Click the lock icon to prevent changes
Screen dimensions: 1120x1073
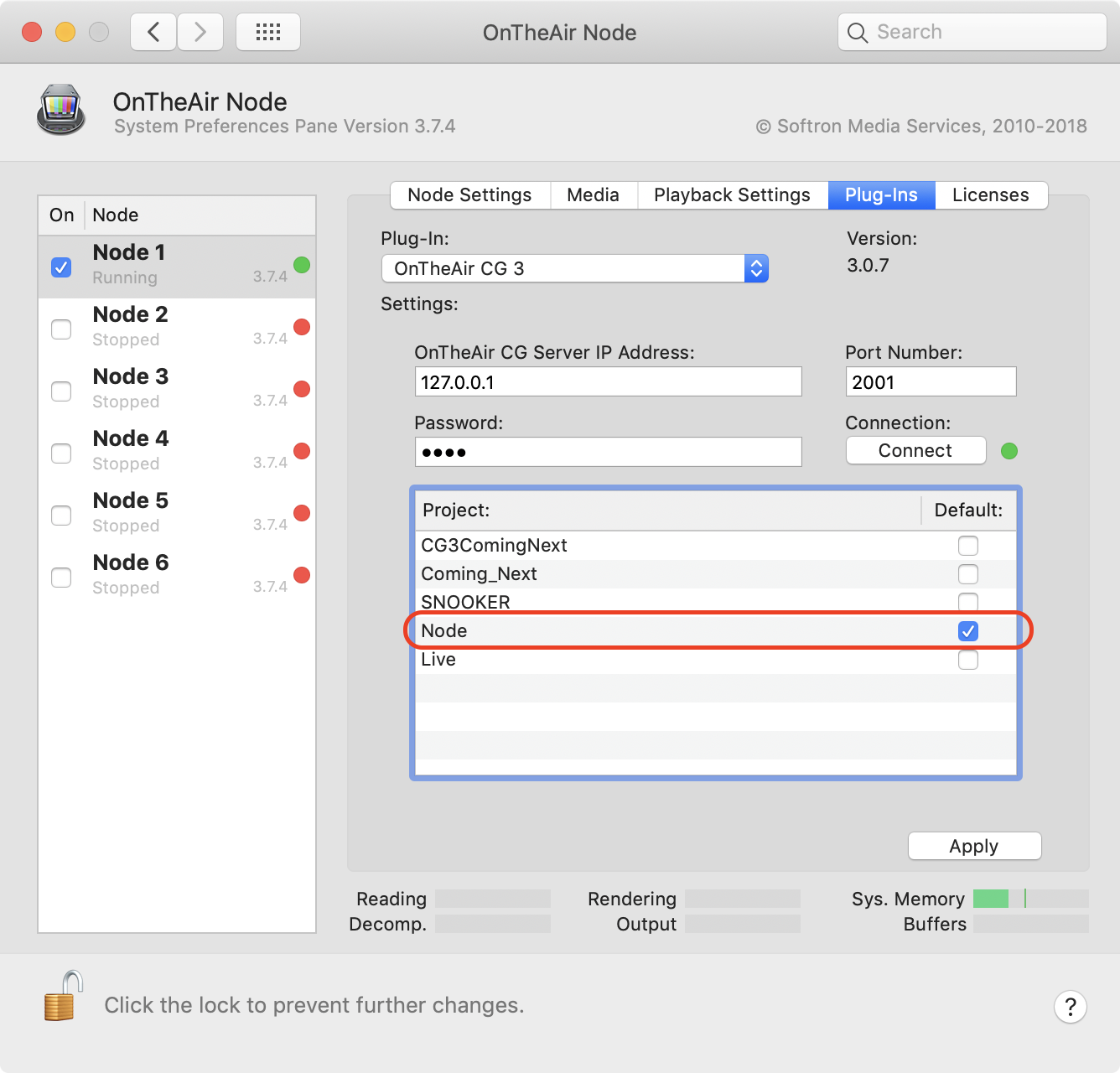tap(64, 996)
